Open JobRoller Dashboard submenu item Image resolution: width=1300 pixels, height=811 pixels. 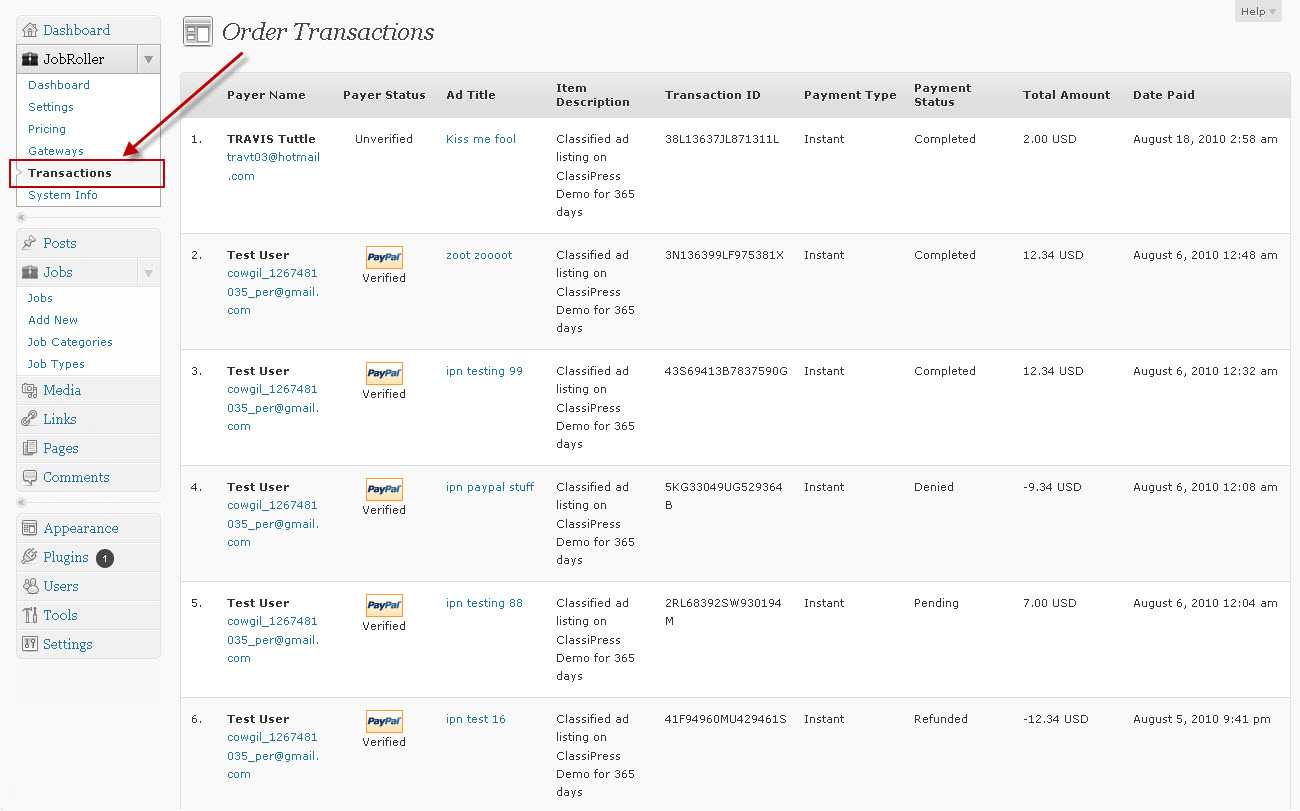coord(59,85)
